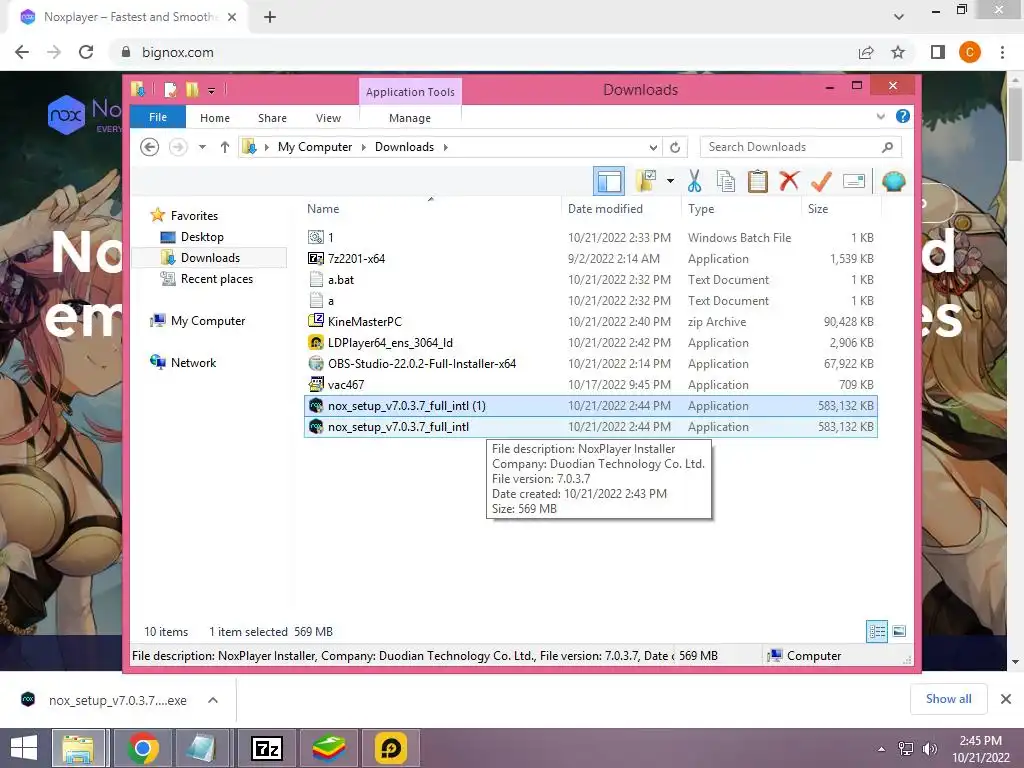
Task: Select the batch file named 1
Action: pyautogui.click(x=590, y=238)
